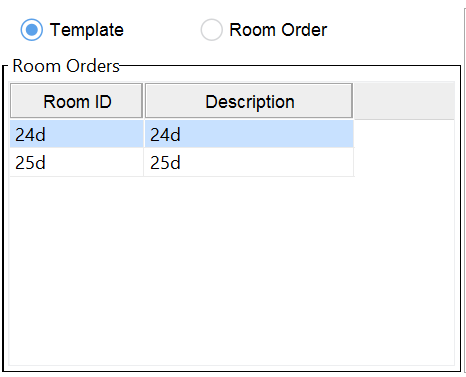This screenshot has width=466, height=377.
Task: Select room 24d in Room ID column
Action: (x=77, y=134)
